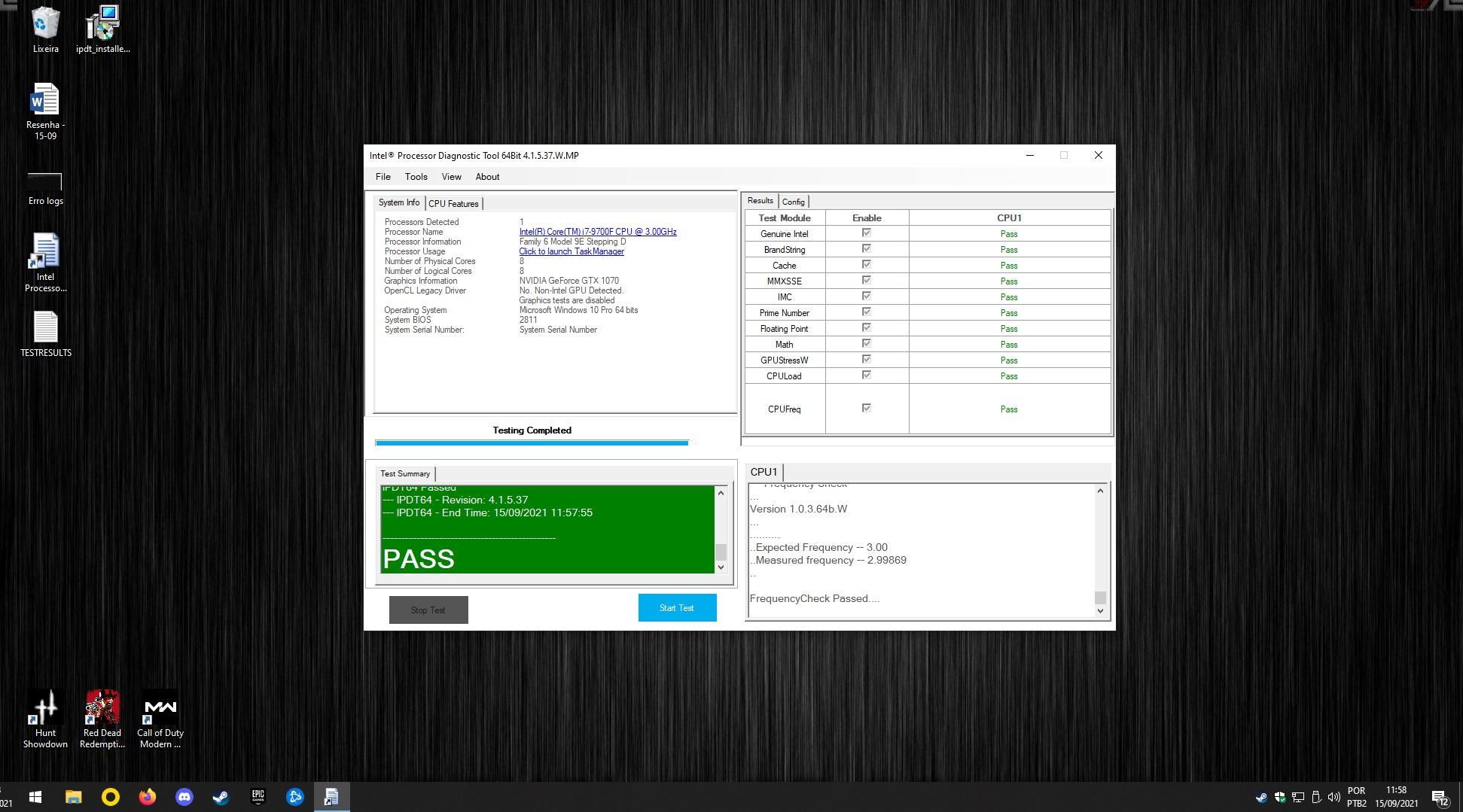Click to launch TaskManager link
Image resolution: width=1463 pixels, height=812 pixels.
(x=571, y=251)
